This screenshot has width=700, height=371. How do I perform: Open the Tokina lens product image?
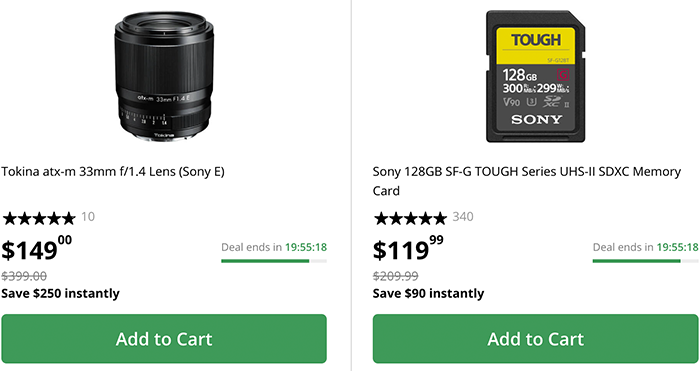coord(164,76)
